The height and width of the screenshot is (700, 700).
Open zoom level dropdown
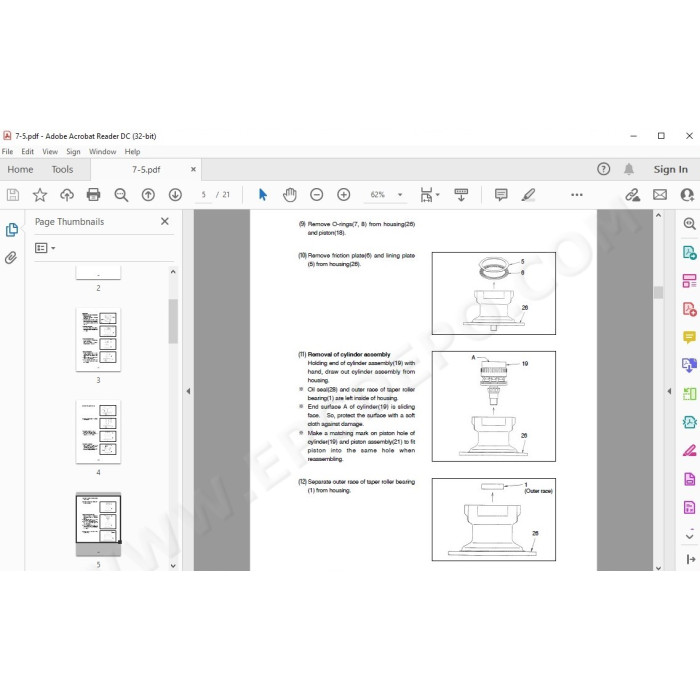point(400,195)
